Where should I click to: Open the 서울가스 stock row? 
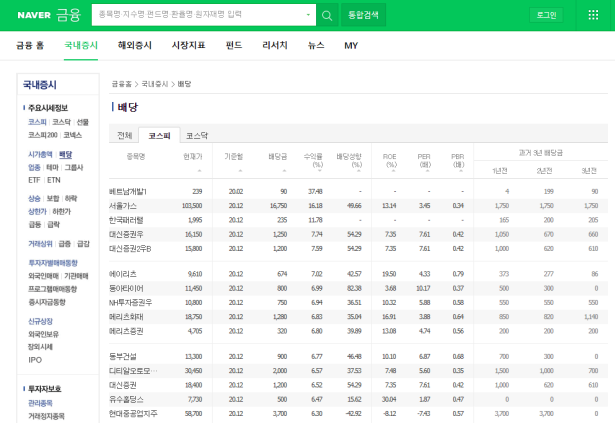point(123,206)
